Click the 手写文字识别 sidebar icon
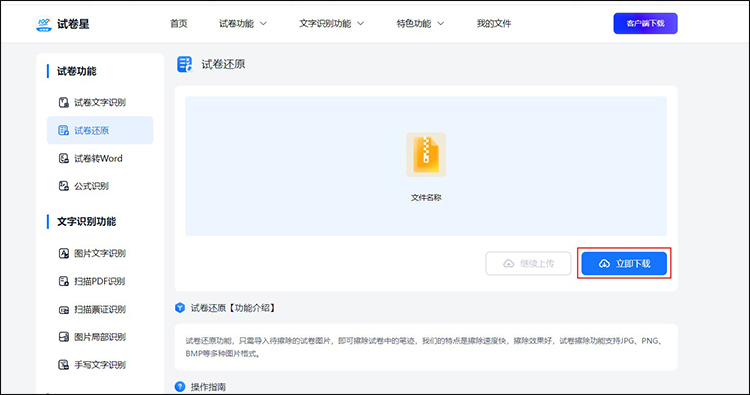 click(64, 365)
